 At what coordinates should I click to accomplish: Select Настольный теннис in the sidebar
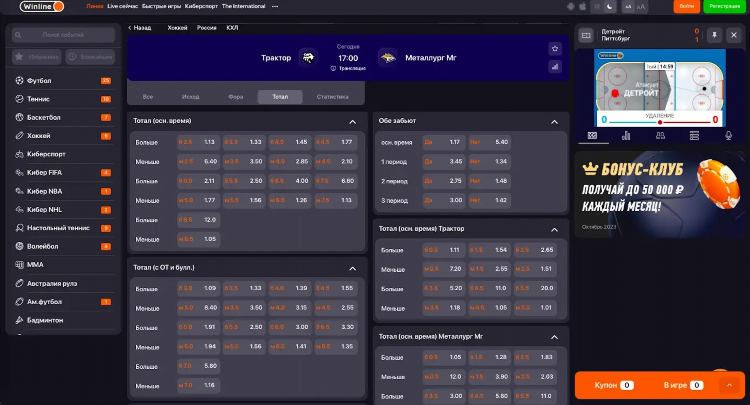click(63, 228)
